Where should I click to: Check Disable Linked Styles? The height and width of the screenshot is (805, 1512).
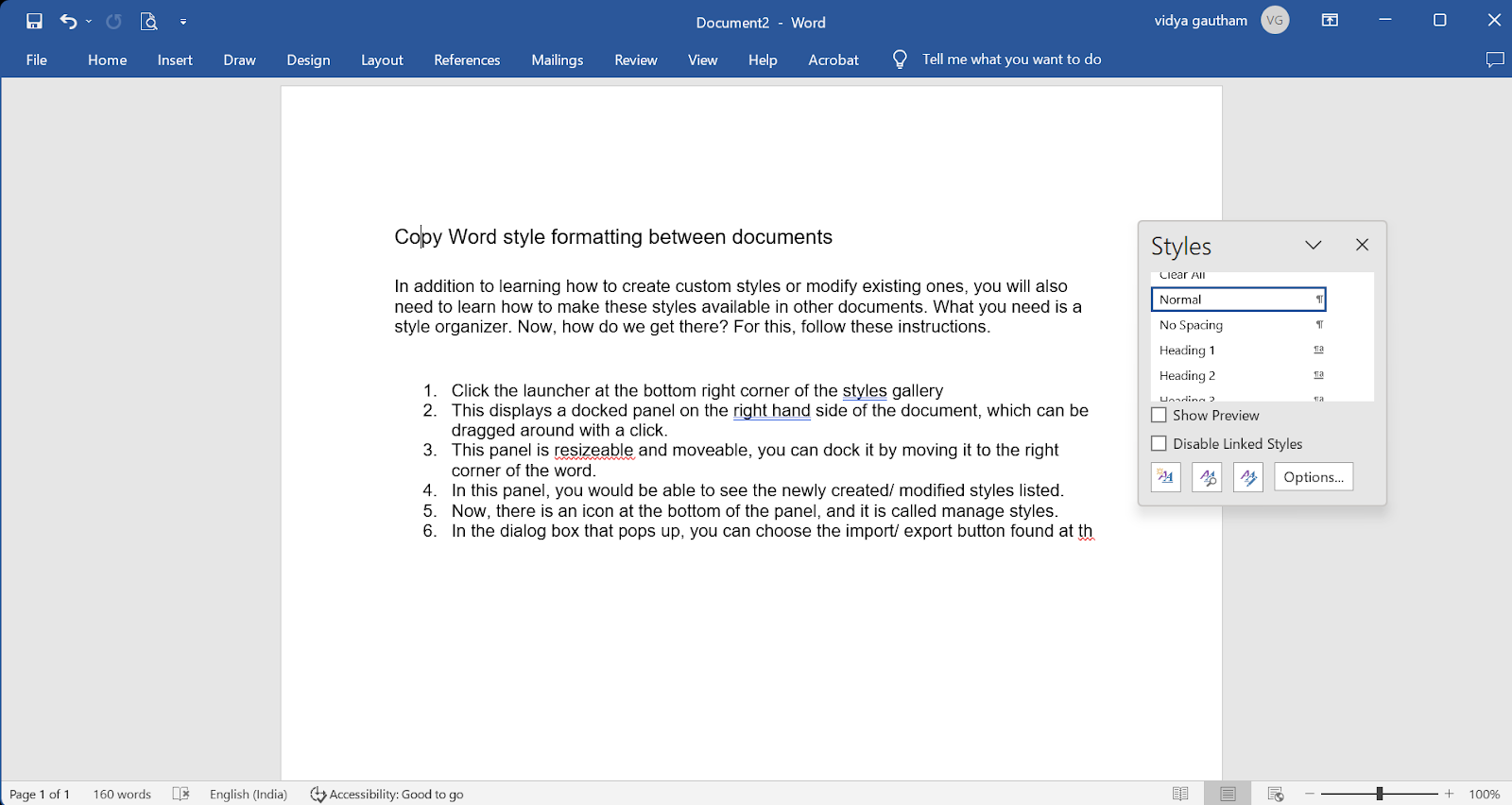(x=1159, y=443)
